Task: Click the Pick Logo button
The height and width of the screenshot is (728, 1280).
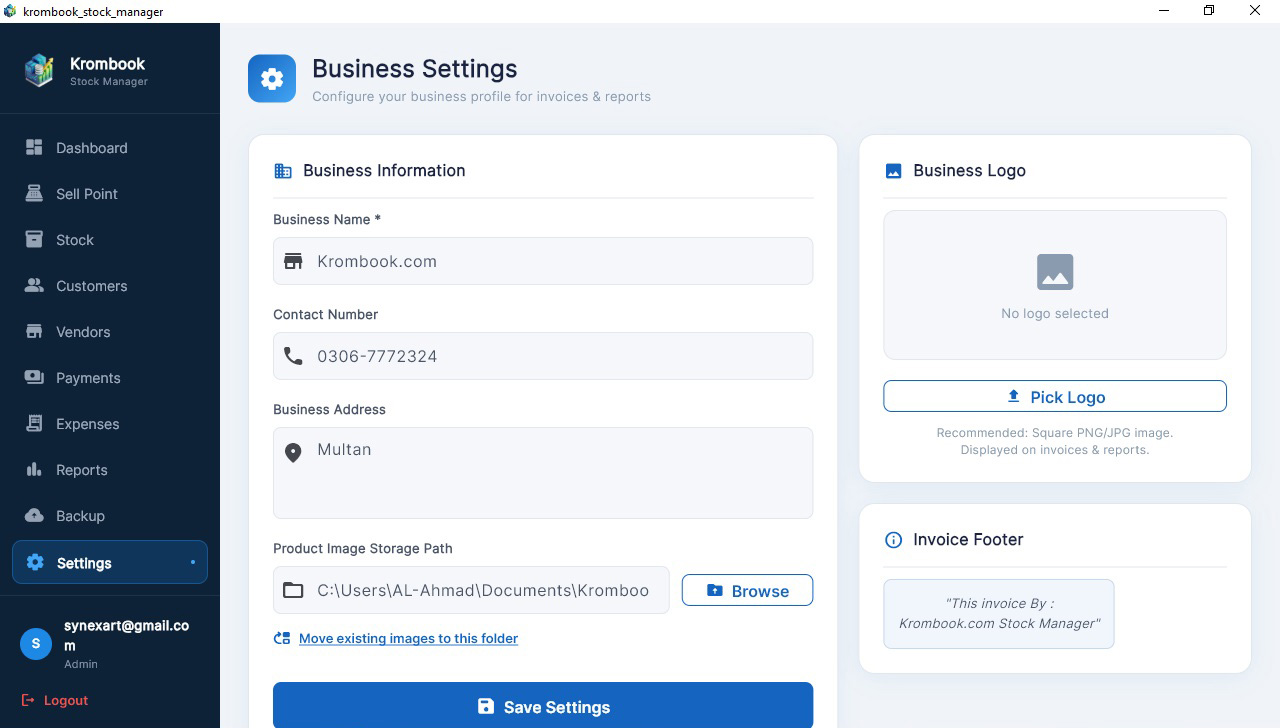Action: [x=1054, y=397]
